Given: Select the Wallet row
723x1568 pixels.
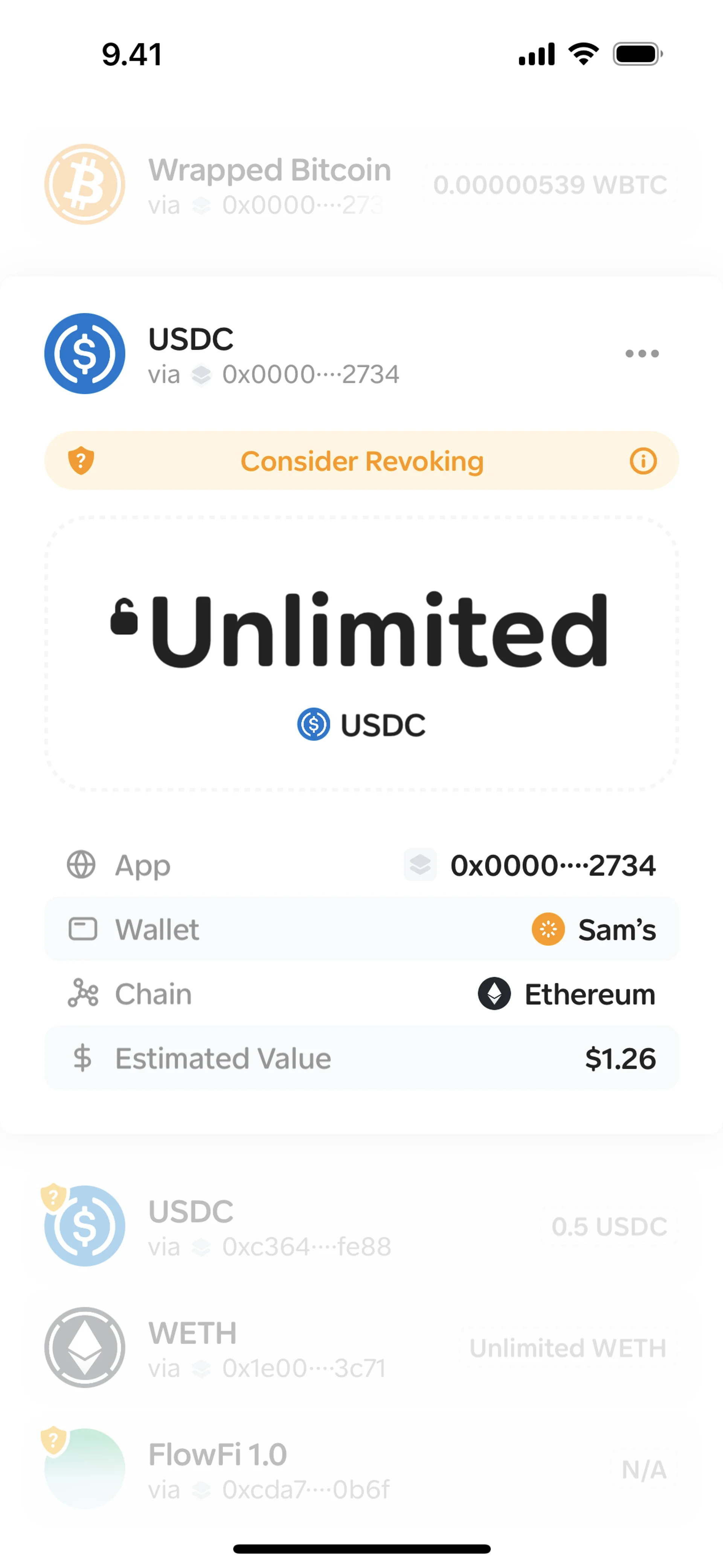Looking at the screenshot, I should (x=361, y=929).
